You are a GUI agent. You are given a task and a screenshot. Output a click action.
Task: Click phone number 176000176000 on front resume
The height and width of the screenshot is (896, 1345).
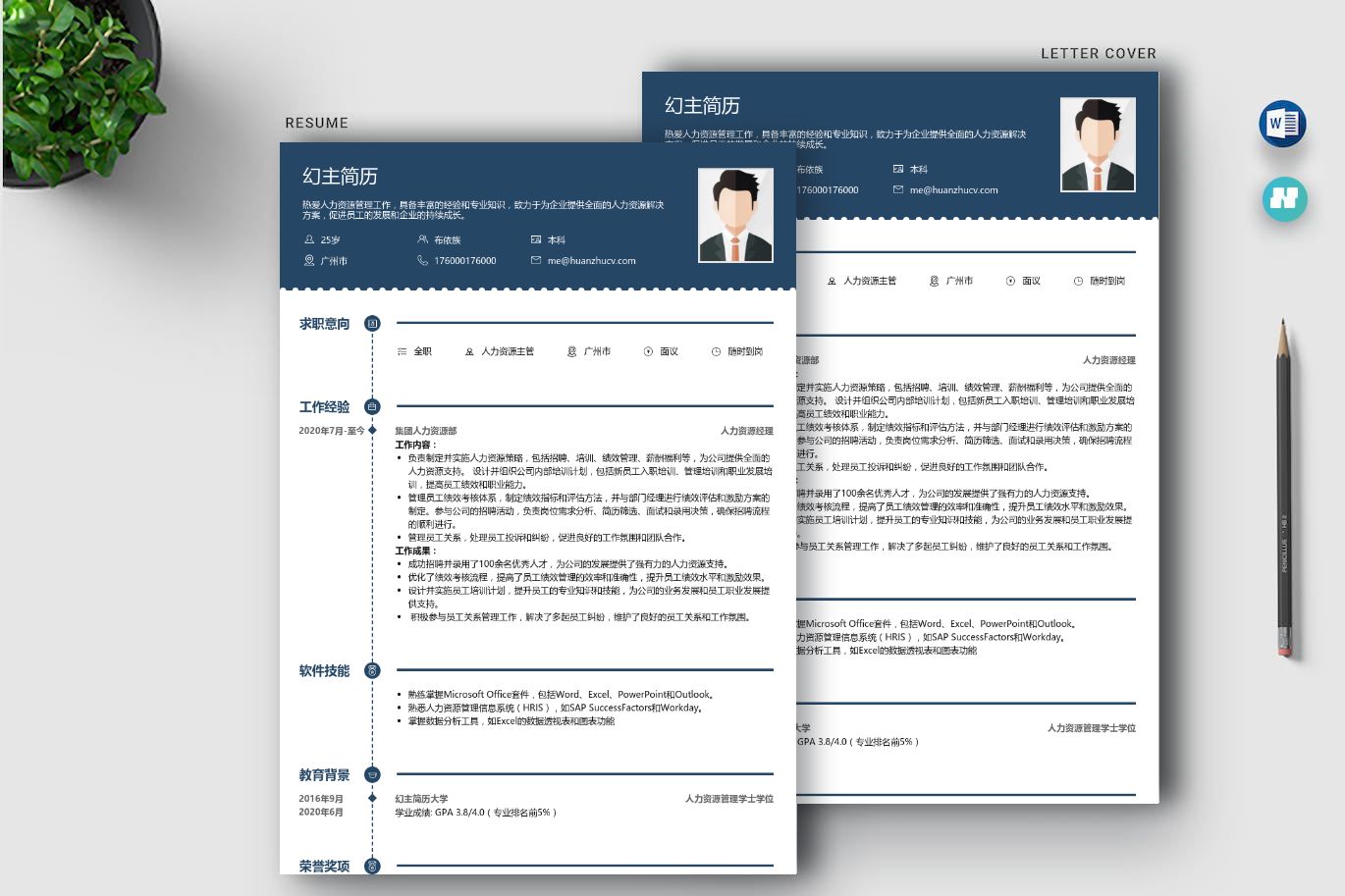(465, 261)
